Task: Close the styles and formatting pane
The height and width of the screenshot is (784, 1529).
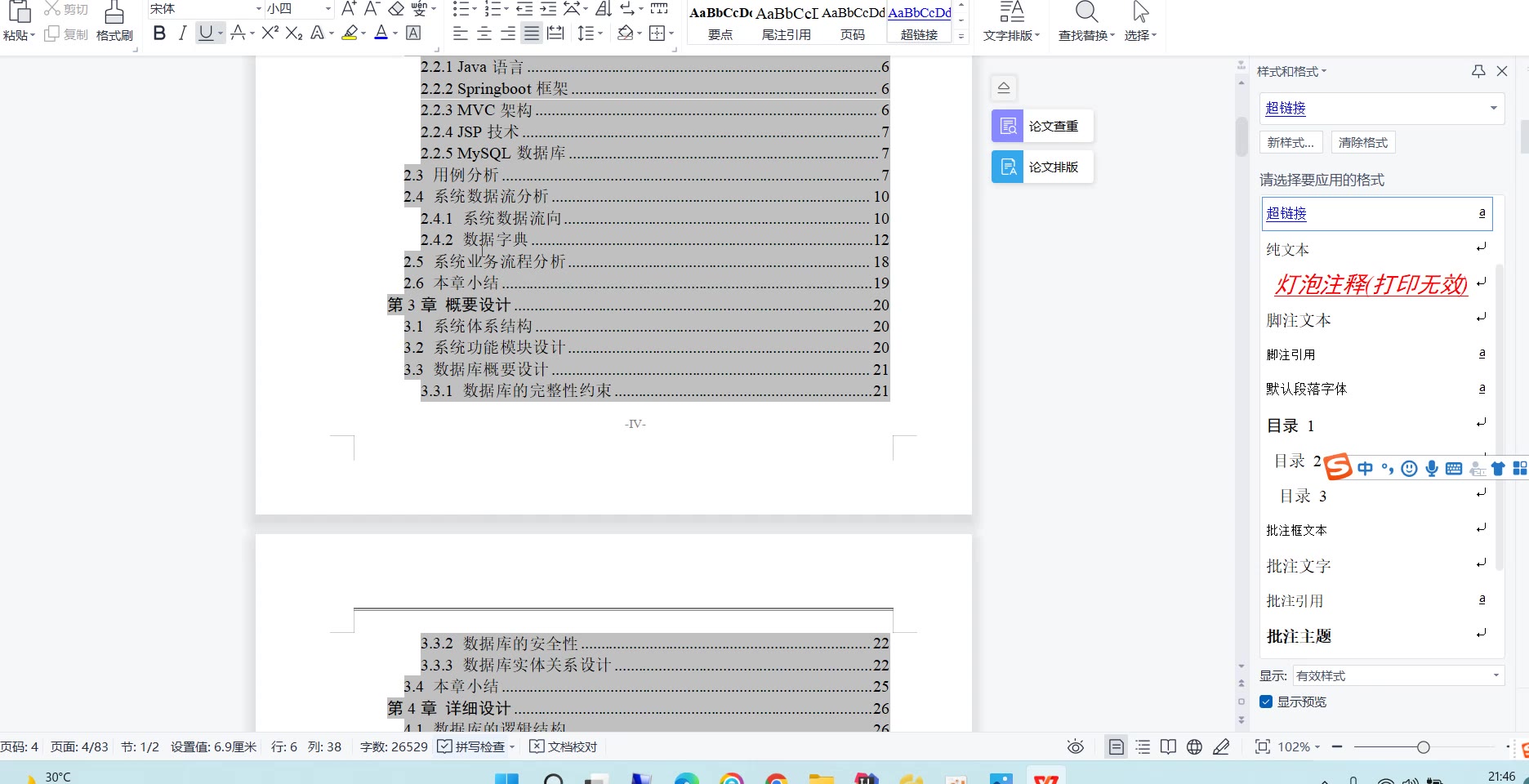Action: (x=1502, y=71)
